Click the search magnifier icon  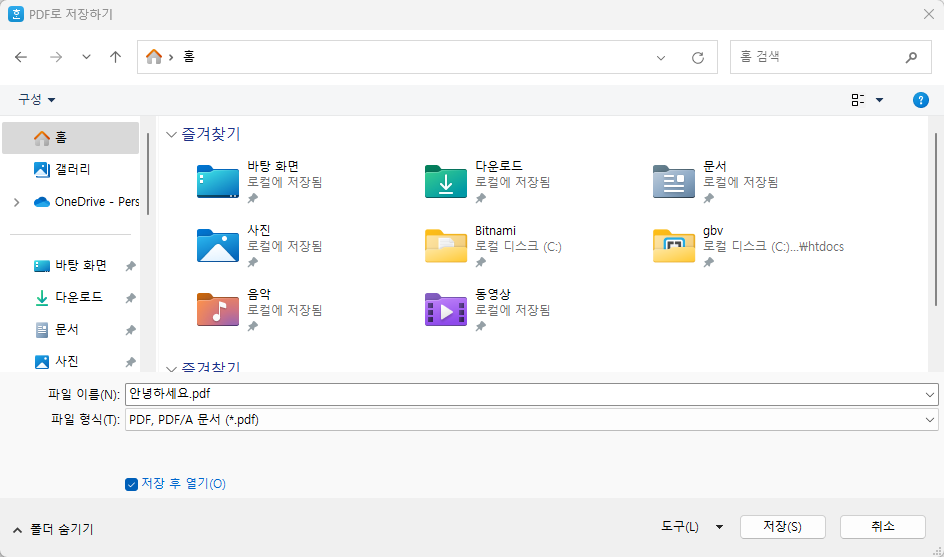click(911, 57)
